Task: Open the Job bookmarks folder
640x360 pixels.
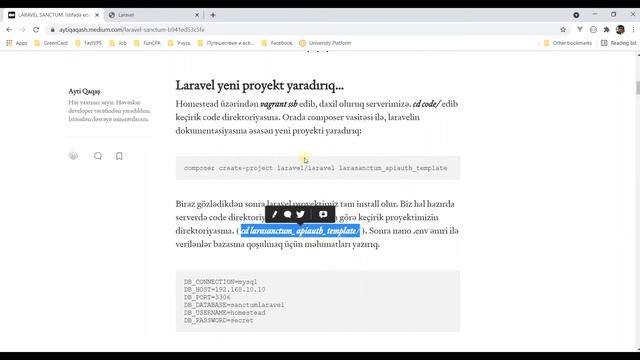Action: [x=118, y=43]
